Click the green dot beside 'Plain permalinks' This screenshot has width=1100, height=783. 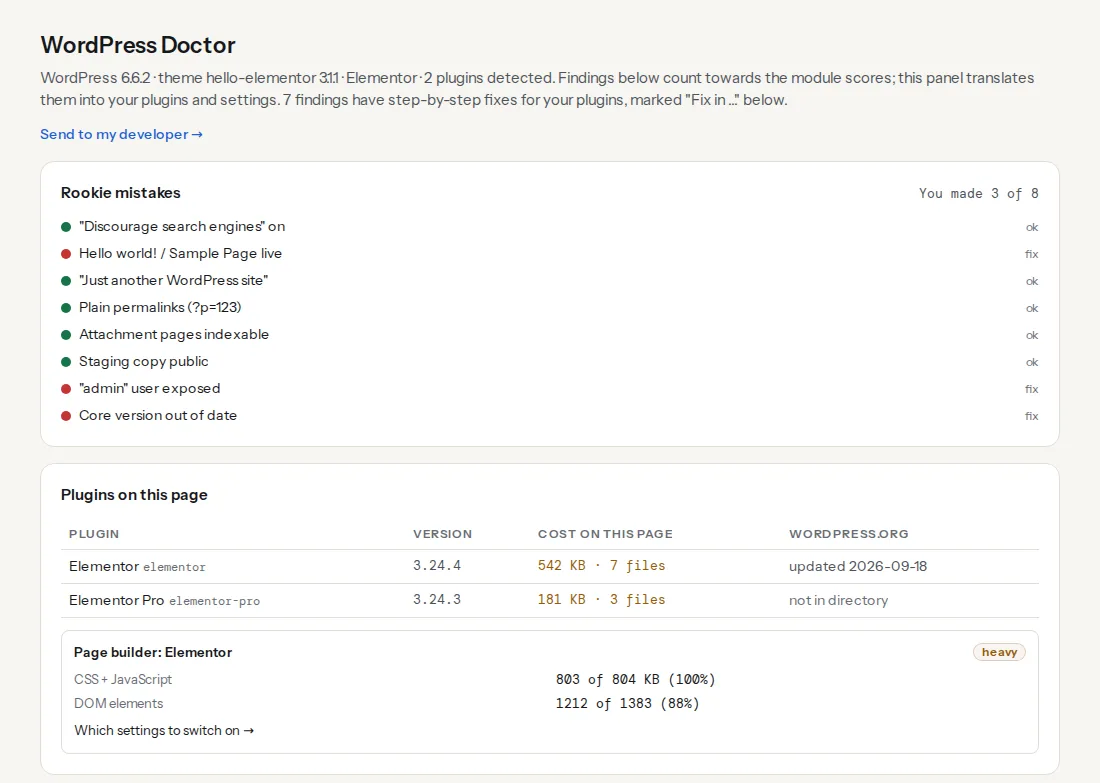pyautogui.click(x=66, y=308)
